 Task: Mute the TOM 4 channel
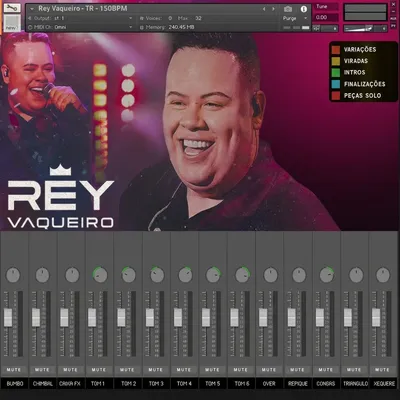[184, 370]
